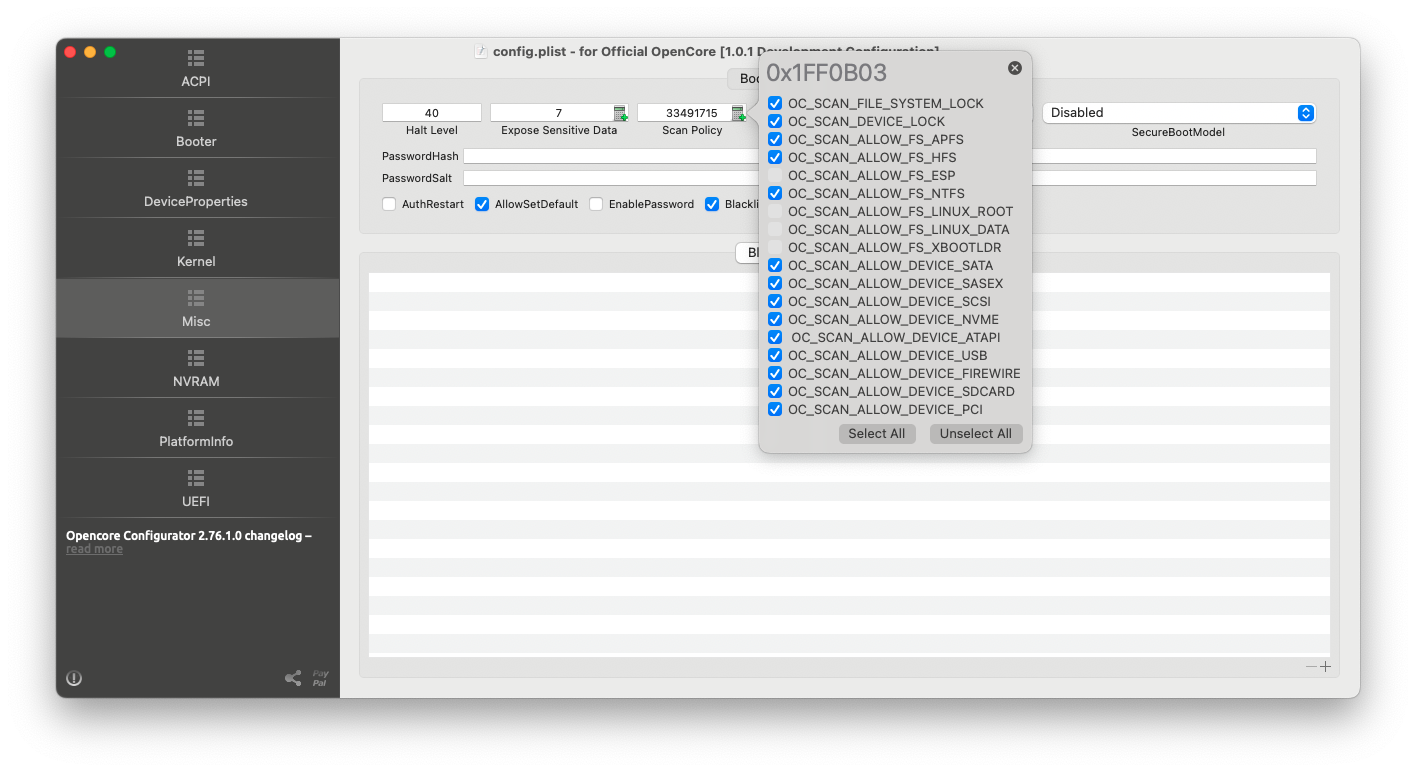Click the Select All button
The height and width of the screenshot is (772, 1416).
(x=877, y=434)
